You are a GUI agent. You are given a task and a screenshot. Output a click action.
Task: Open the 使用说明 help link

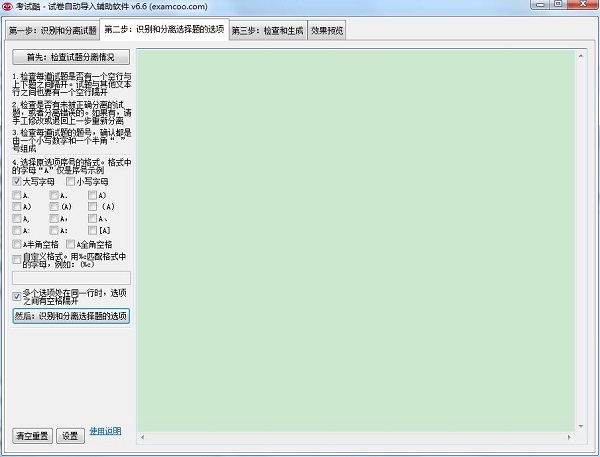coord(105,432)
